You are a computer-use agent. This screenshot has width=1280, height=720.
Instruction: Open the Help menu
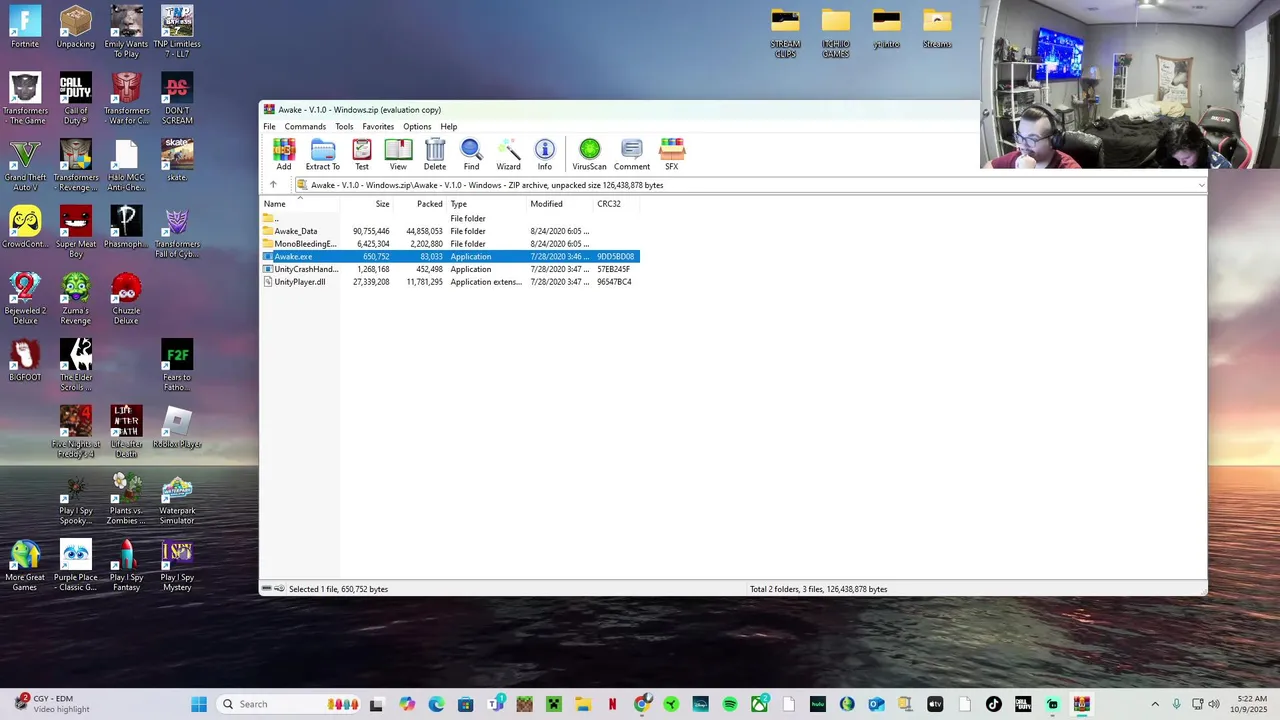click(449, 127)
